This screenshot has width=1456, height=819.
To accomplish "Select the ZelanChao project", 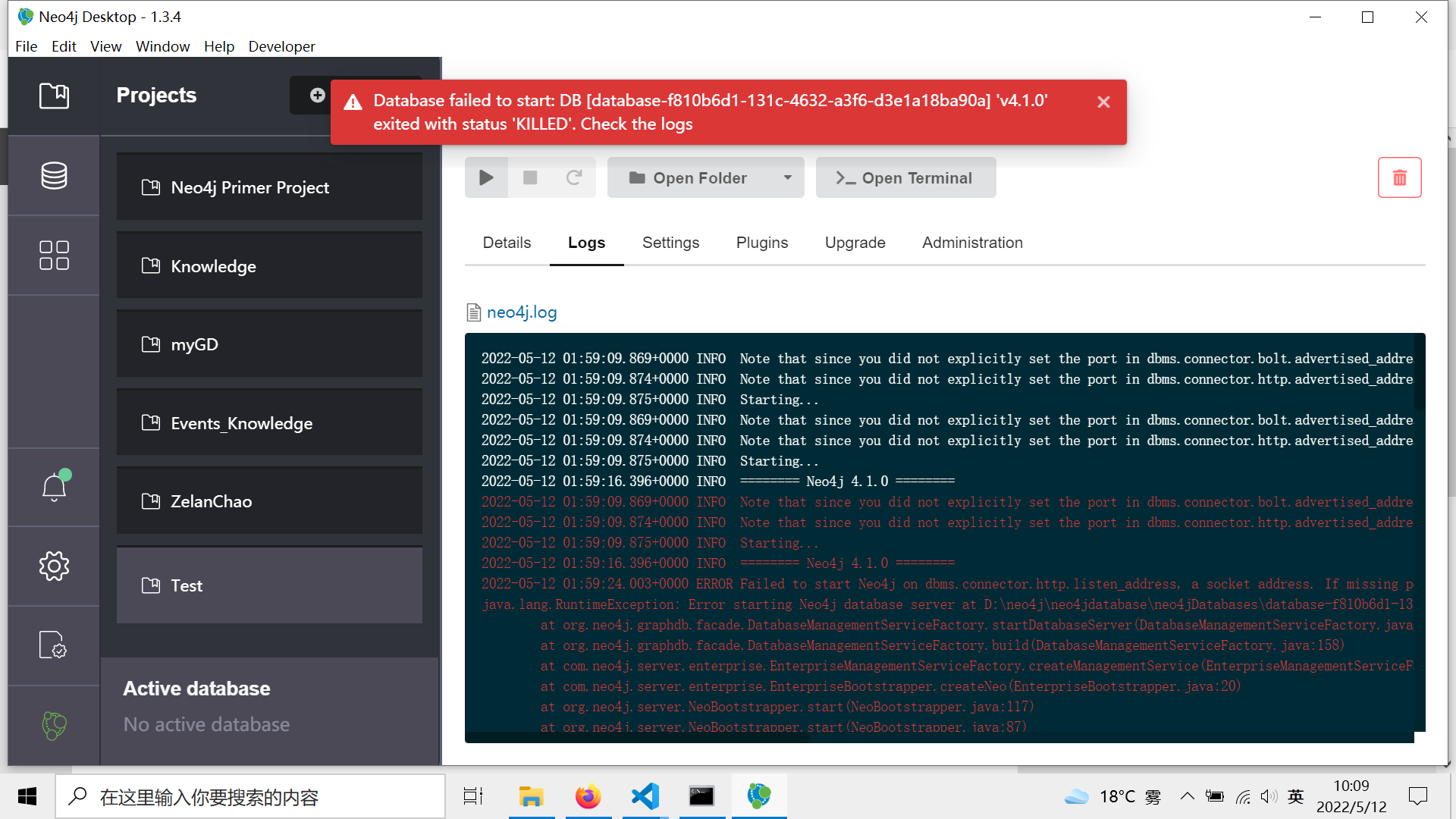I will 269,501.
